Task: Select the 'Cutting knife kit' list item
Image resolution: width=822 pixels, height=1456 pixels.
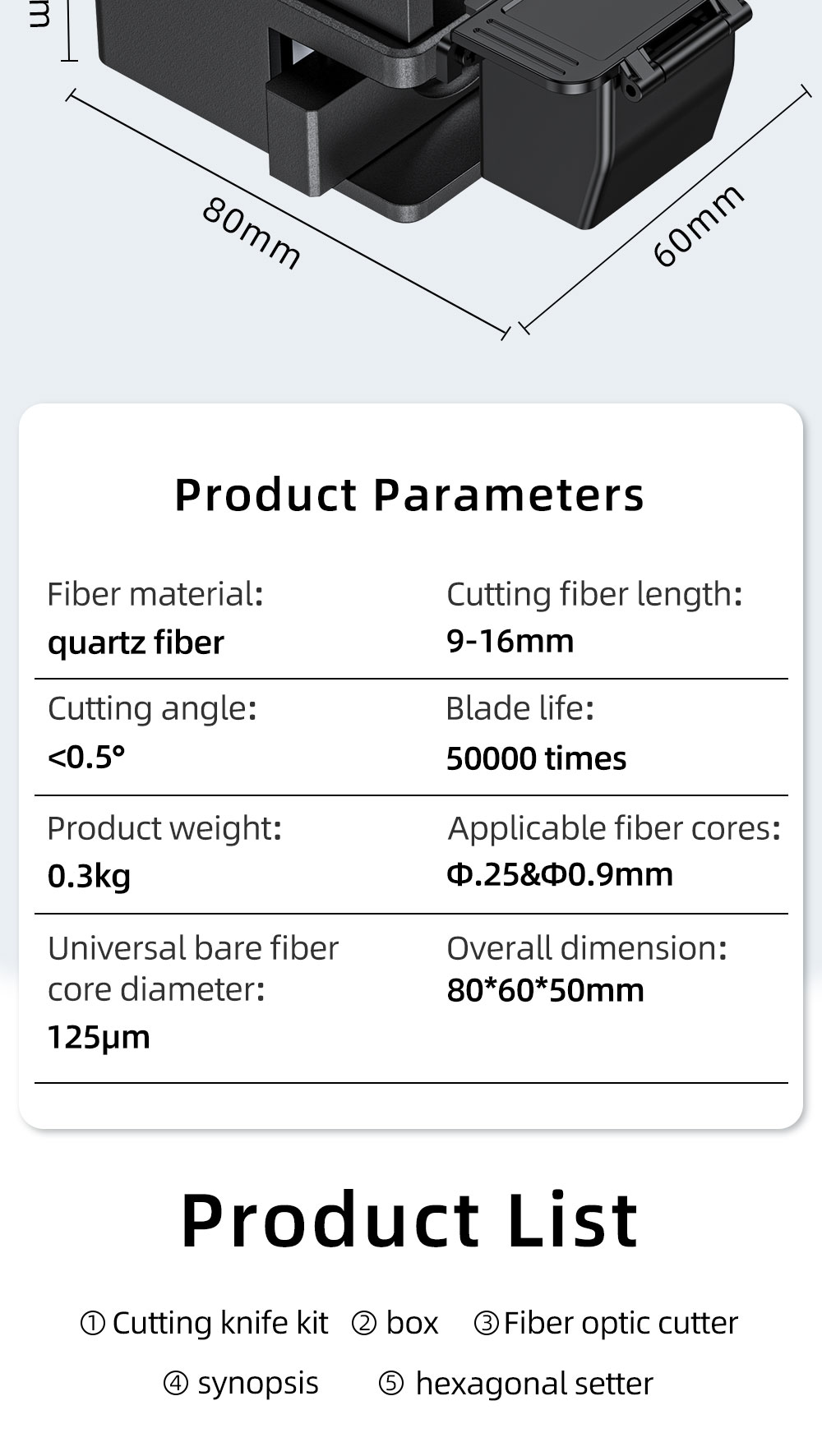Action: point(219,1324)
